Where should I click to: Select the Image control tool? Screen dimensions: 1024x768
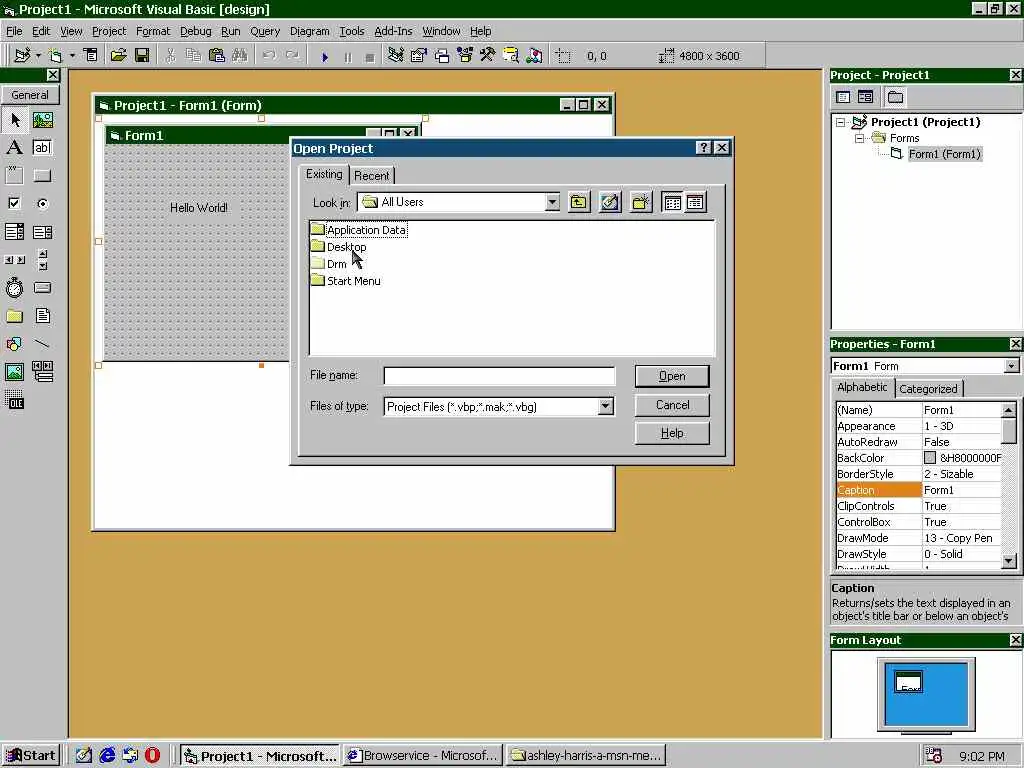click(14, 372)
